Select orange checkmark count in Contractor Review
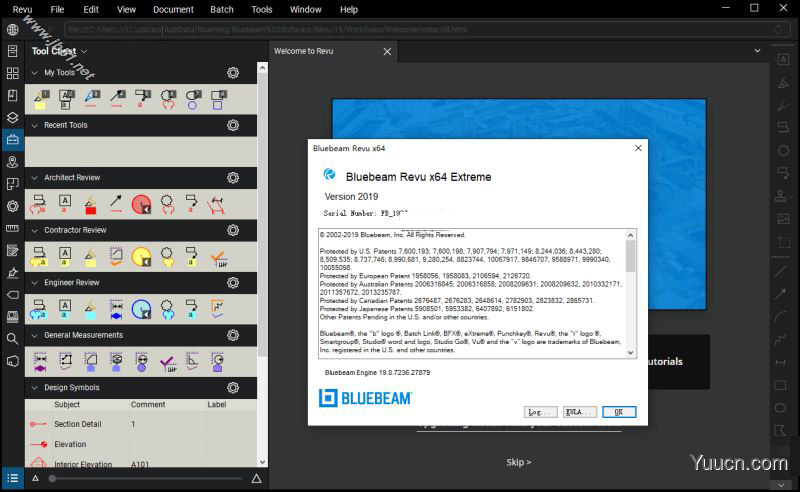The height and width of the screenshot is (492, 800). [x=218, y=259]
